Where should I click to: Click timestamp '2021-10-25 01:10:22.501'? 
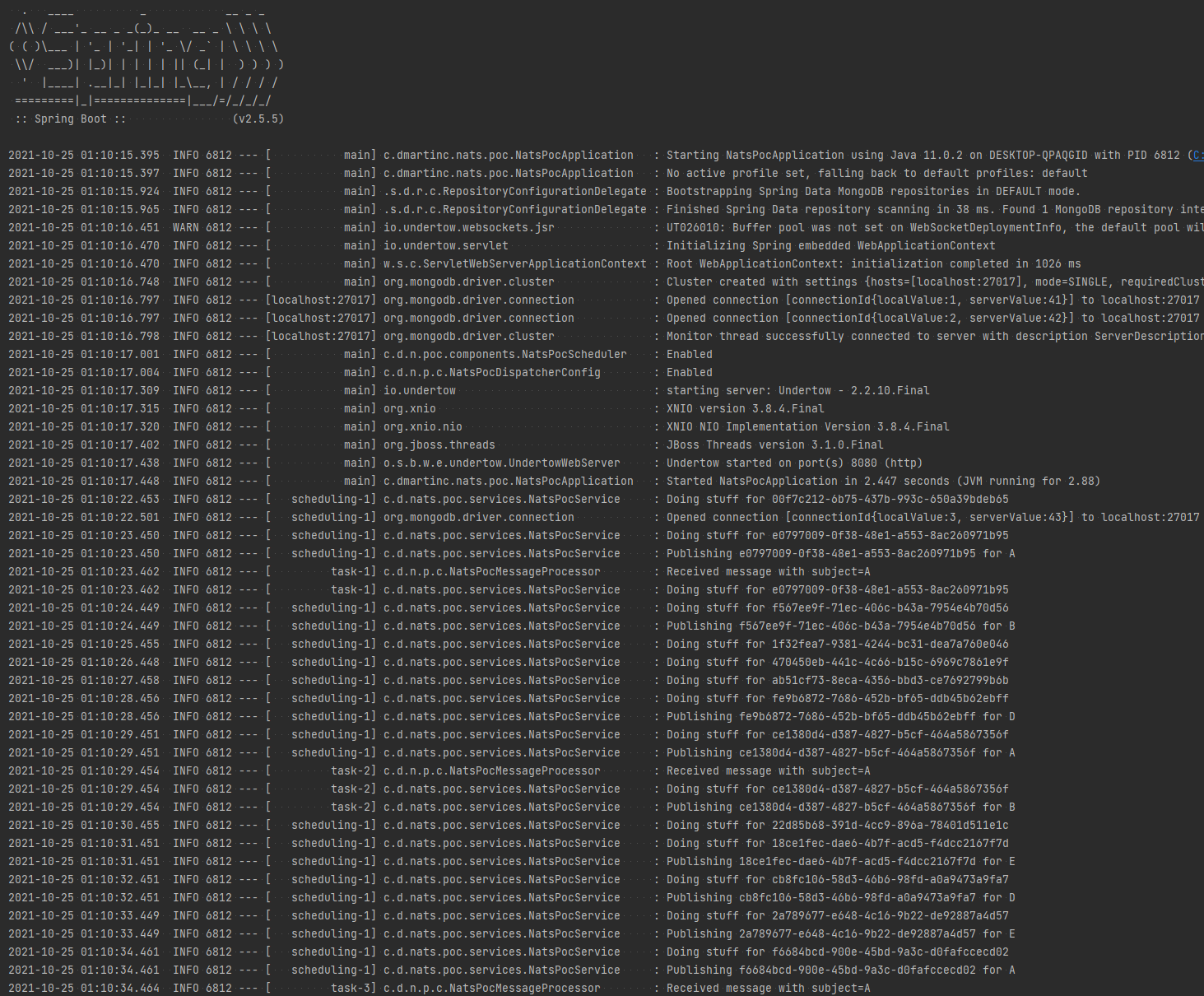tap(84, 518)
